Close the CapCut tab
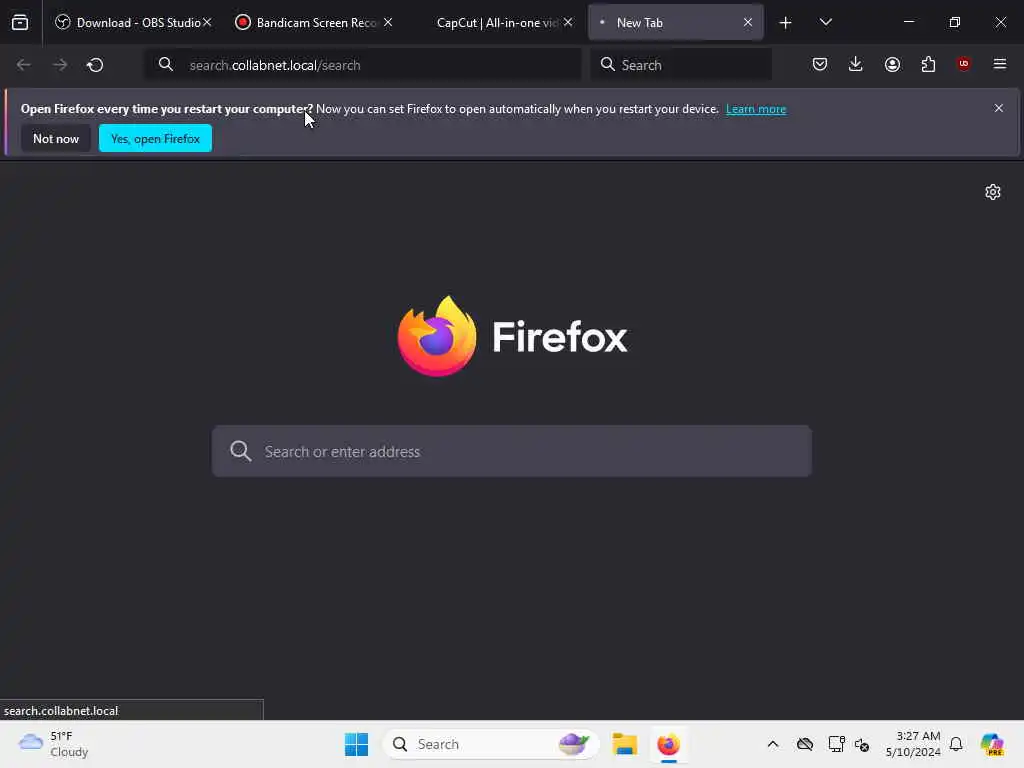This screenshot has height=768, width=1024. click(x=568, y=22)
